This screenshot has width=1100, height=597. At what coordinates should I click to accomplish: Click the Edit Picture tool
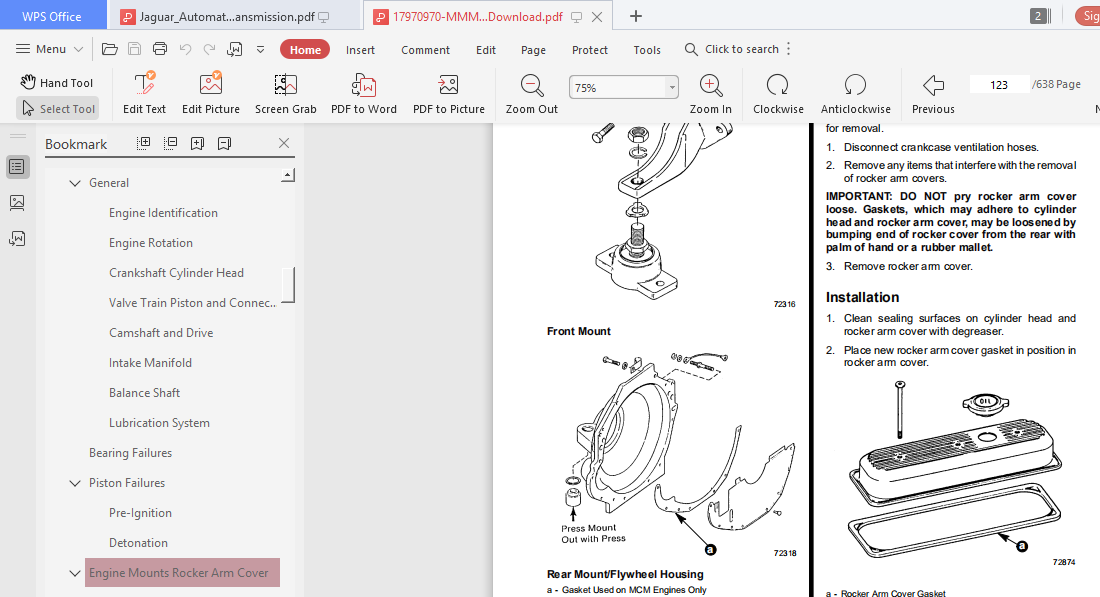[210, 93]
